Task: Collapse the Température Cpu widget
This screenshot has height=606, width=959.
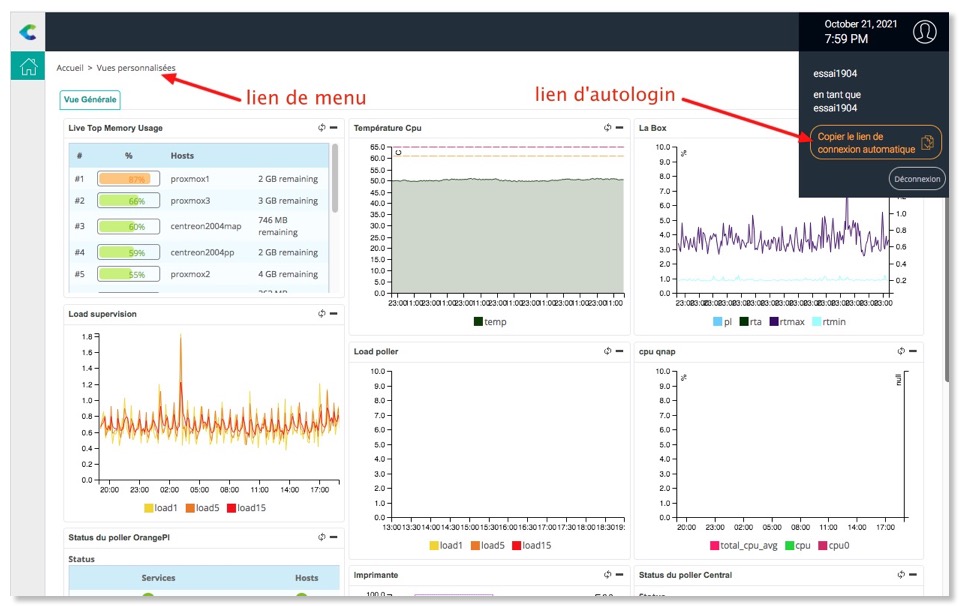Action: pyautogui.click(x=620, y=128)
